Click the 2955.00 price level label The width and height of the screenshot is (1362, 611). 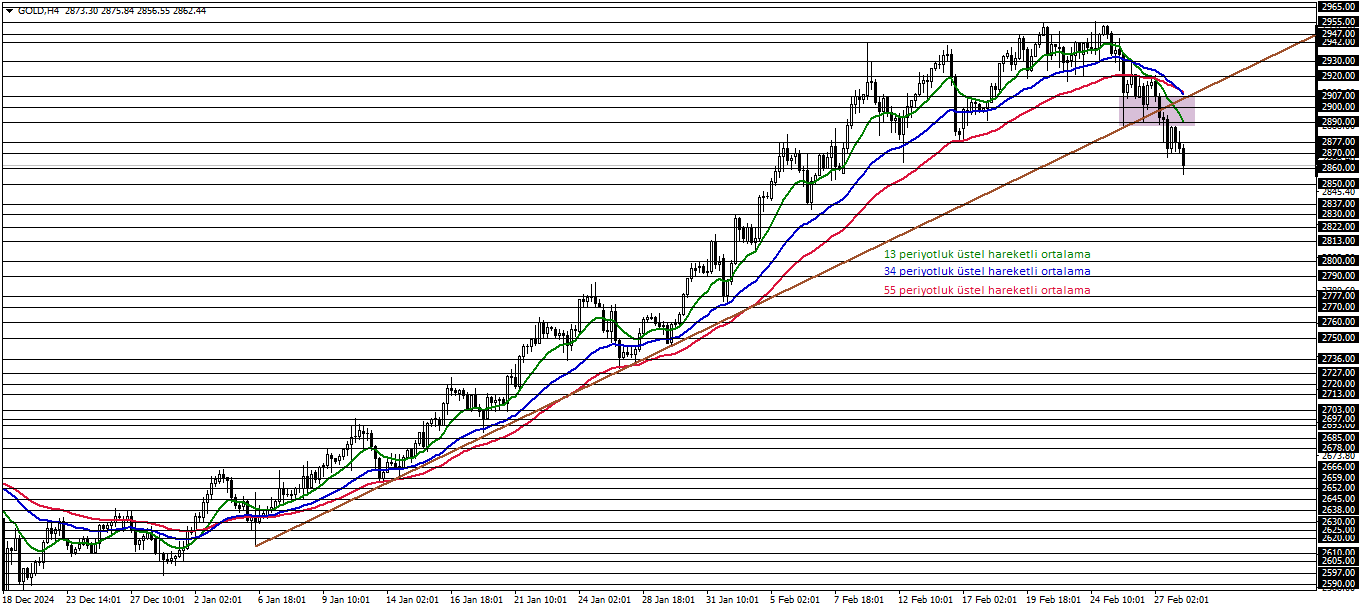(1337, 21)
